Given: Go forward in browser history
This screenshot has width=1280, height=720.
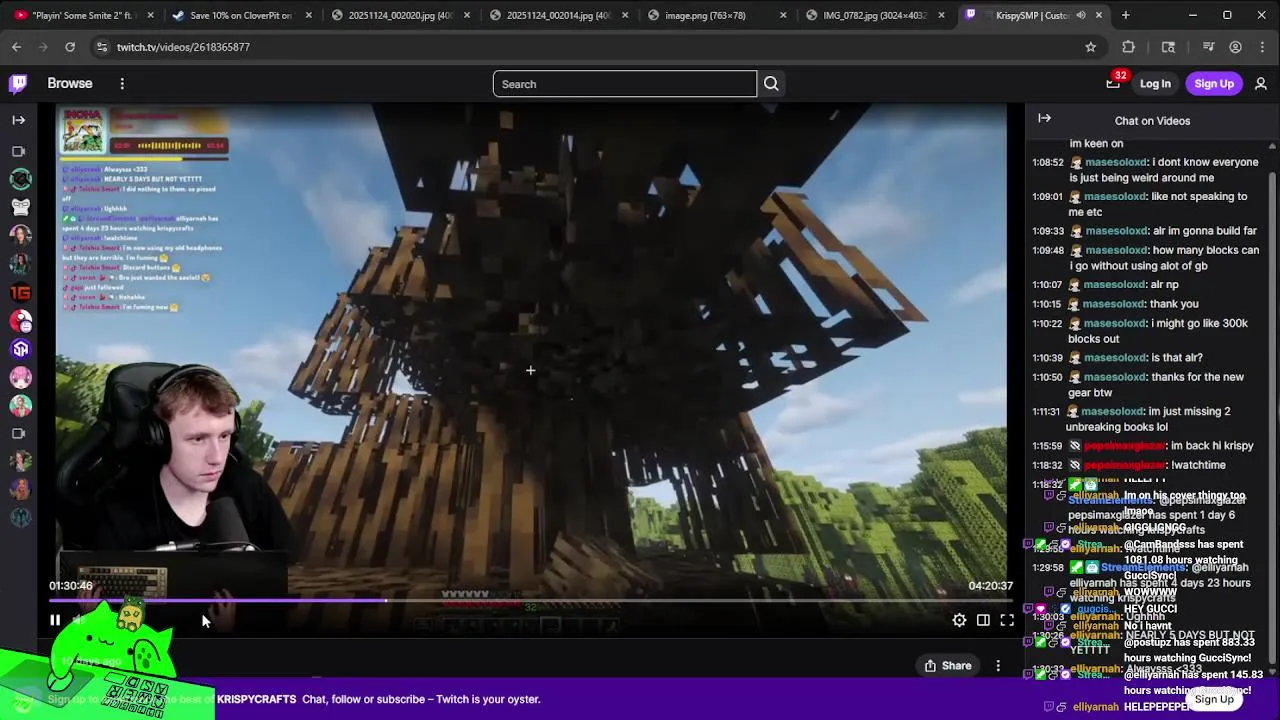Looking at the screenshot, I should click(x=43, y=47).
